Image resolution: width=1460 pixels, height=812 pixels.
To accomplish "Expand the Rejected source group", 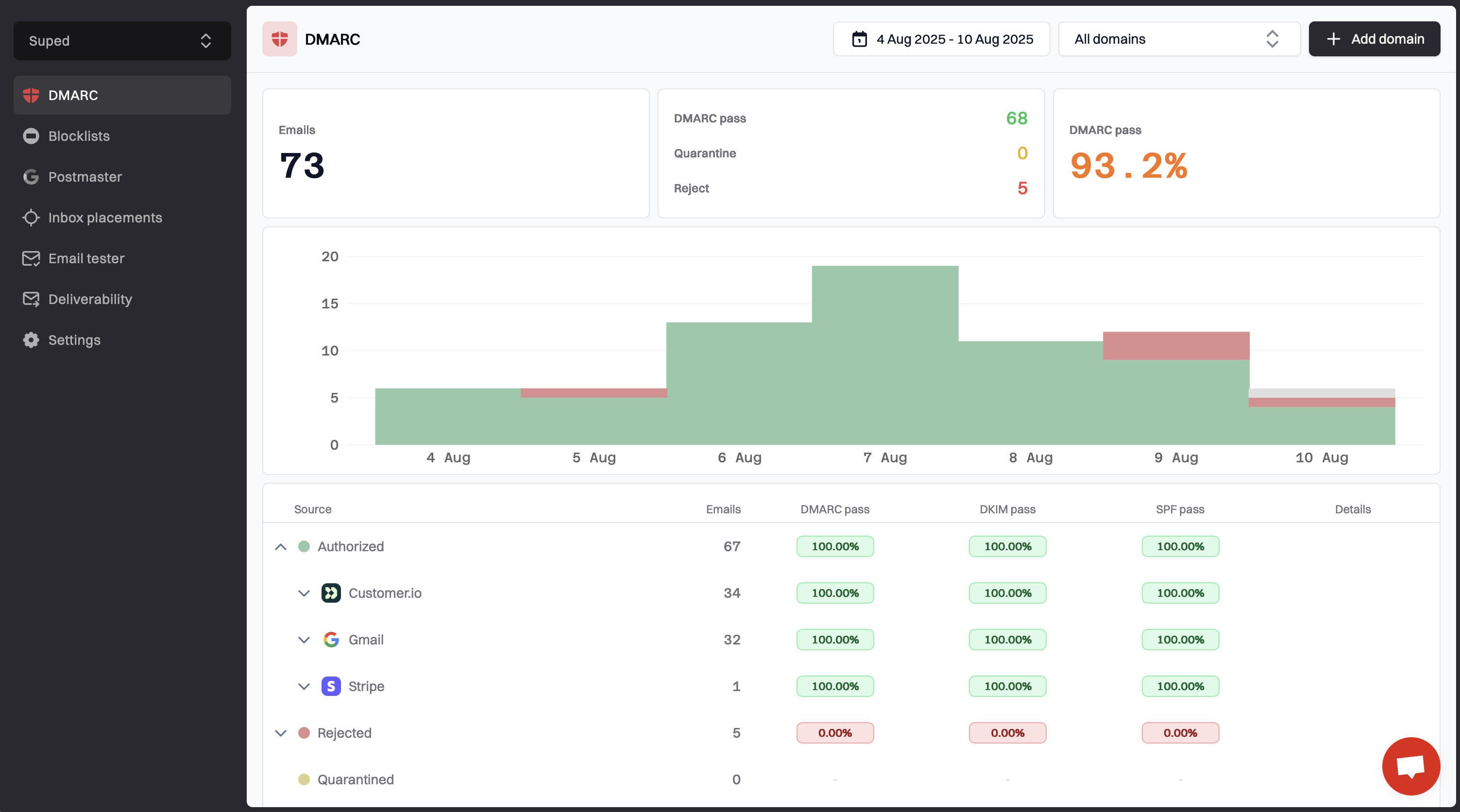I will 281,733.
